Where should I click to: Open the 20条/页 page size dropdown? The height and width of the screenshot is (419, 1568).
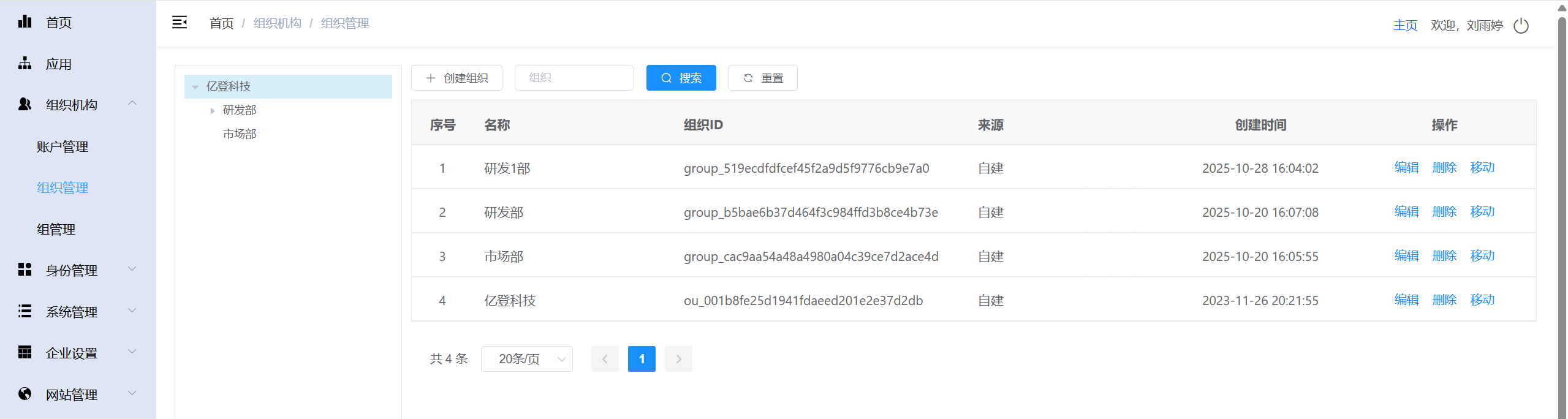point(526,359)
